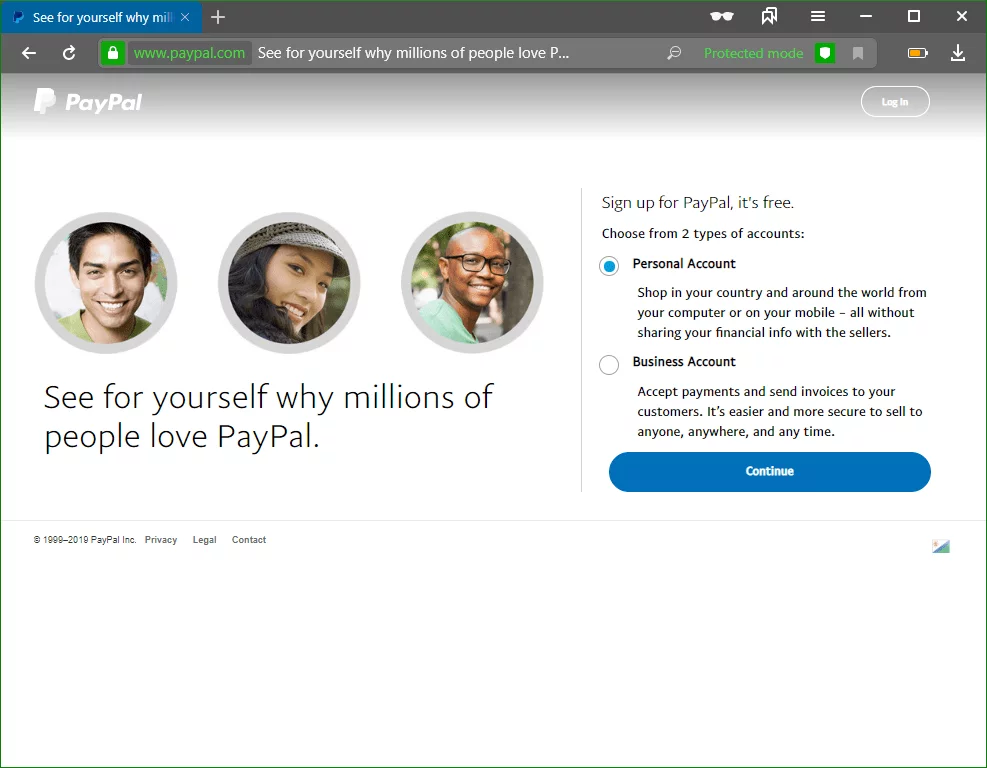Open the reader mode glasses icon
The width and height of the screenshot is (987, 768).
click(721, 17)
